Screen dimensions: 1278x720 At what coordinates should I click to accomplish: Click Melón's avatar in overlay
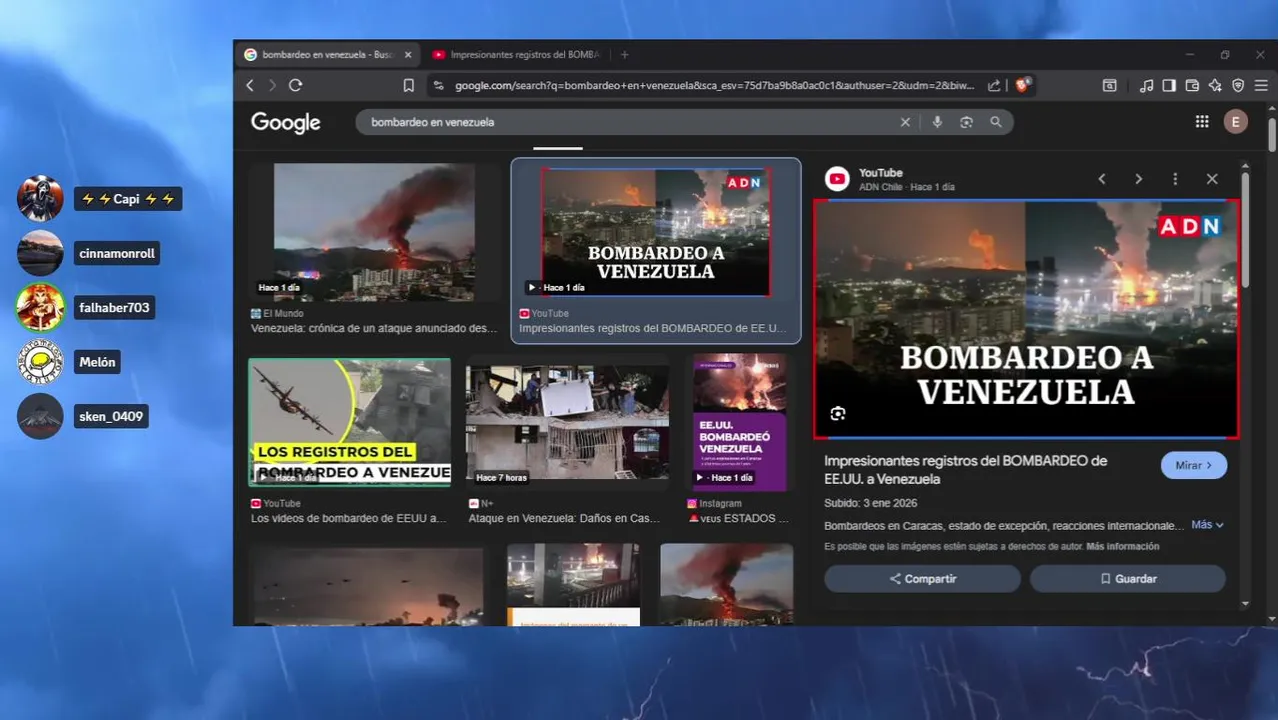[x=40, y=361]
